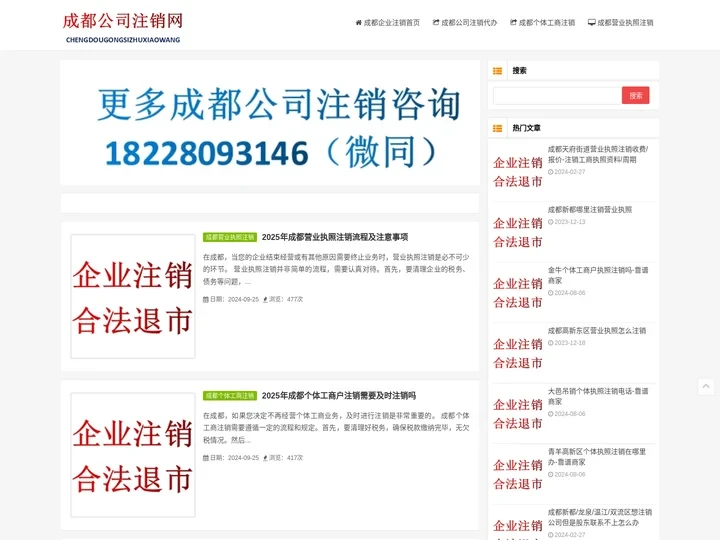Screen dimensions: 720x540
Task: Open thumbnail of 2025年成都营业执照注销流程 article
Action: coord(133,297)
